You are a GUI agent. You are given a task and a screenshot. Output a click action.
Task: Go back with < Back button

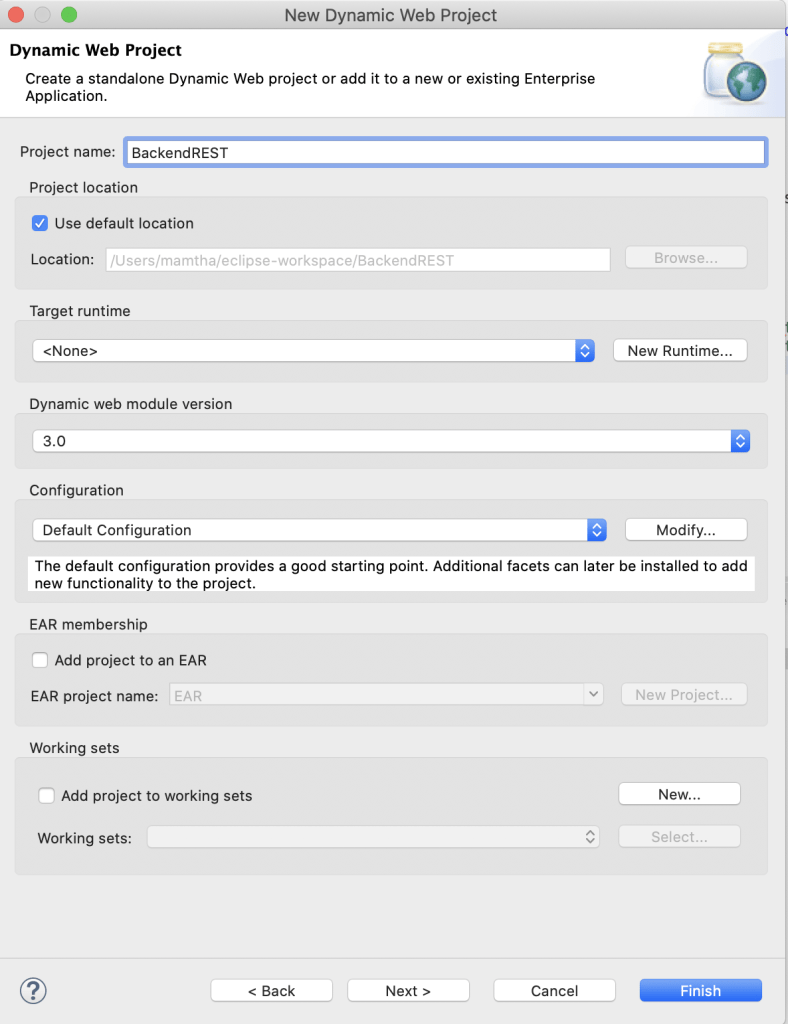coord(271,990)
